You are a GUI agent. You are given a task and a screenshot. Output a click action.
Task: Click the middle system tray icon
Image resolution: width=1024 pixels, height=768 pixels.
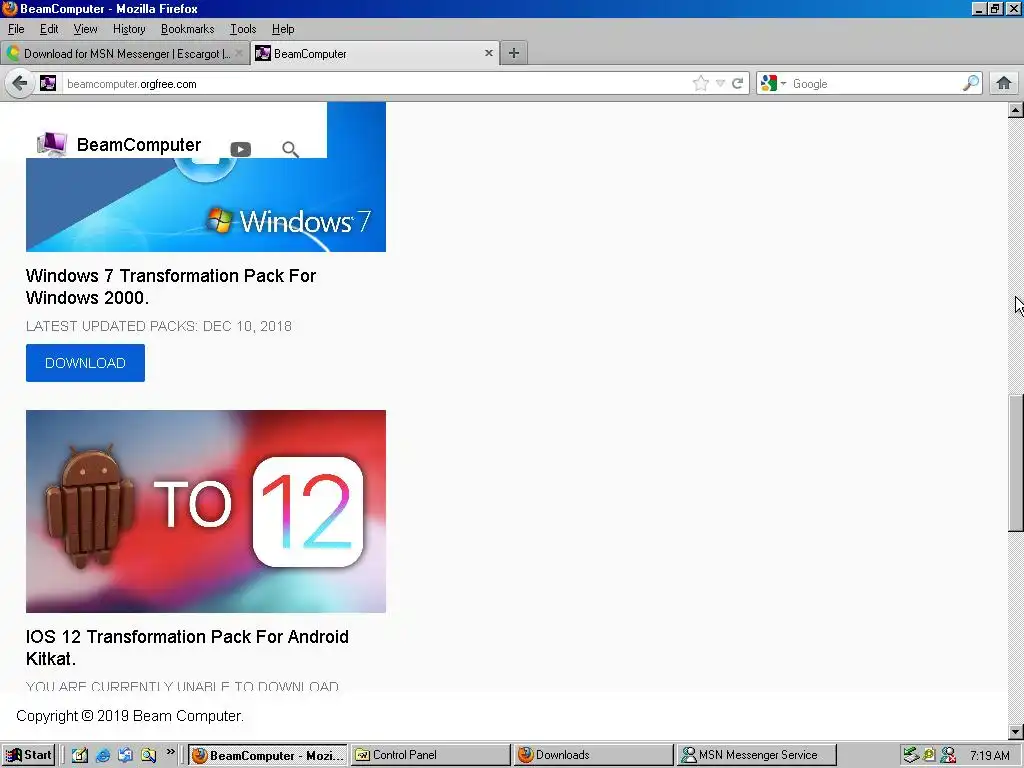(929, 755)
